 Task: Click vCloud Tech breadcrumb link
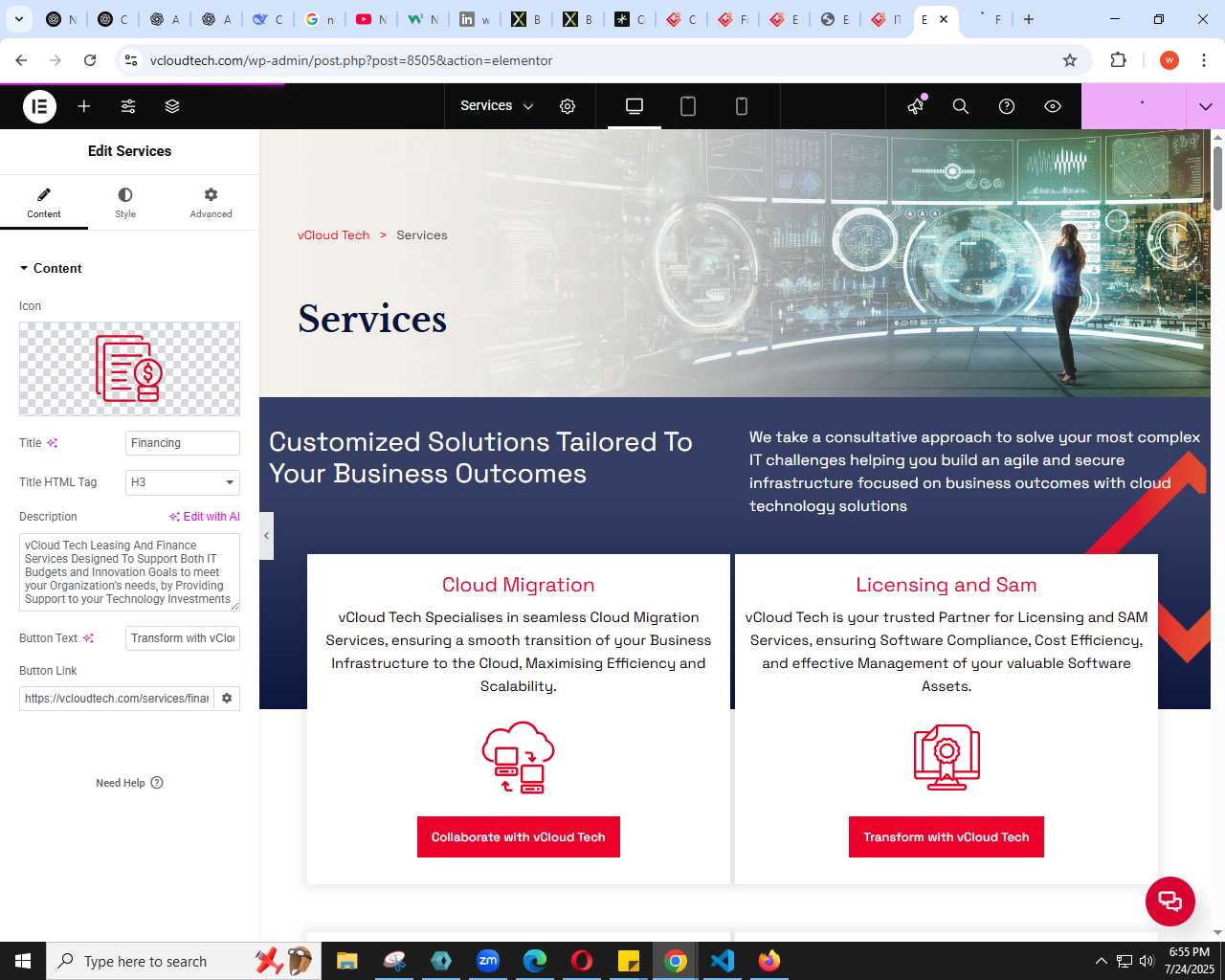point(333,235)
